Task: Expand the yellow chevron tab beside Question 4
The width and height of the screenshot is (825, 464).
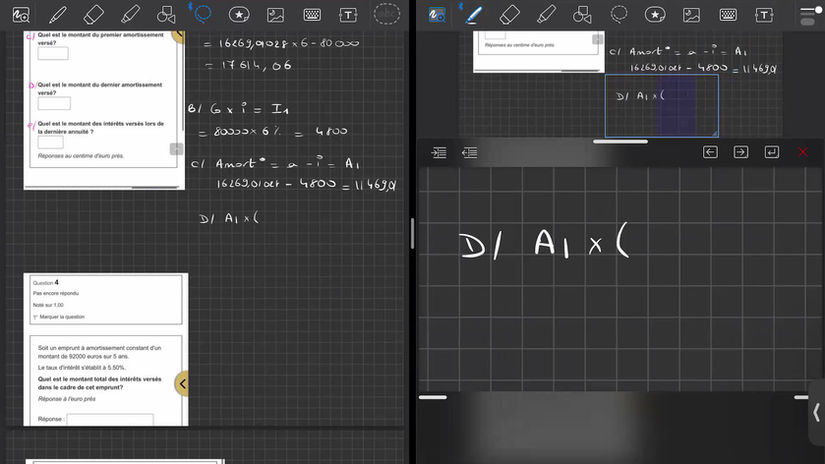Action: tap(182, 384)
